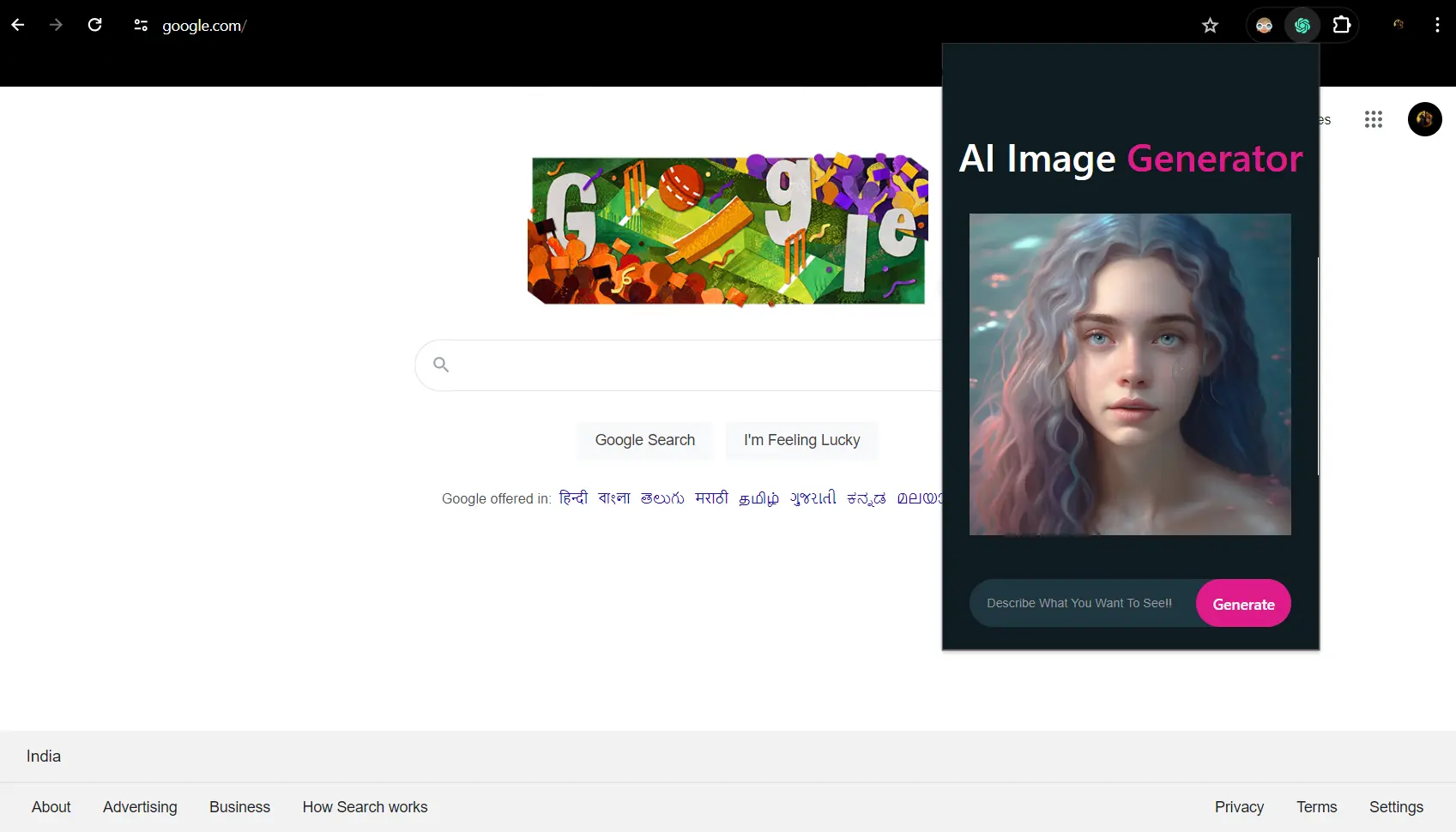Open the Google apps grid
1456x832 pixels.
coord(1374,119)
